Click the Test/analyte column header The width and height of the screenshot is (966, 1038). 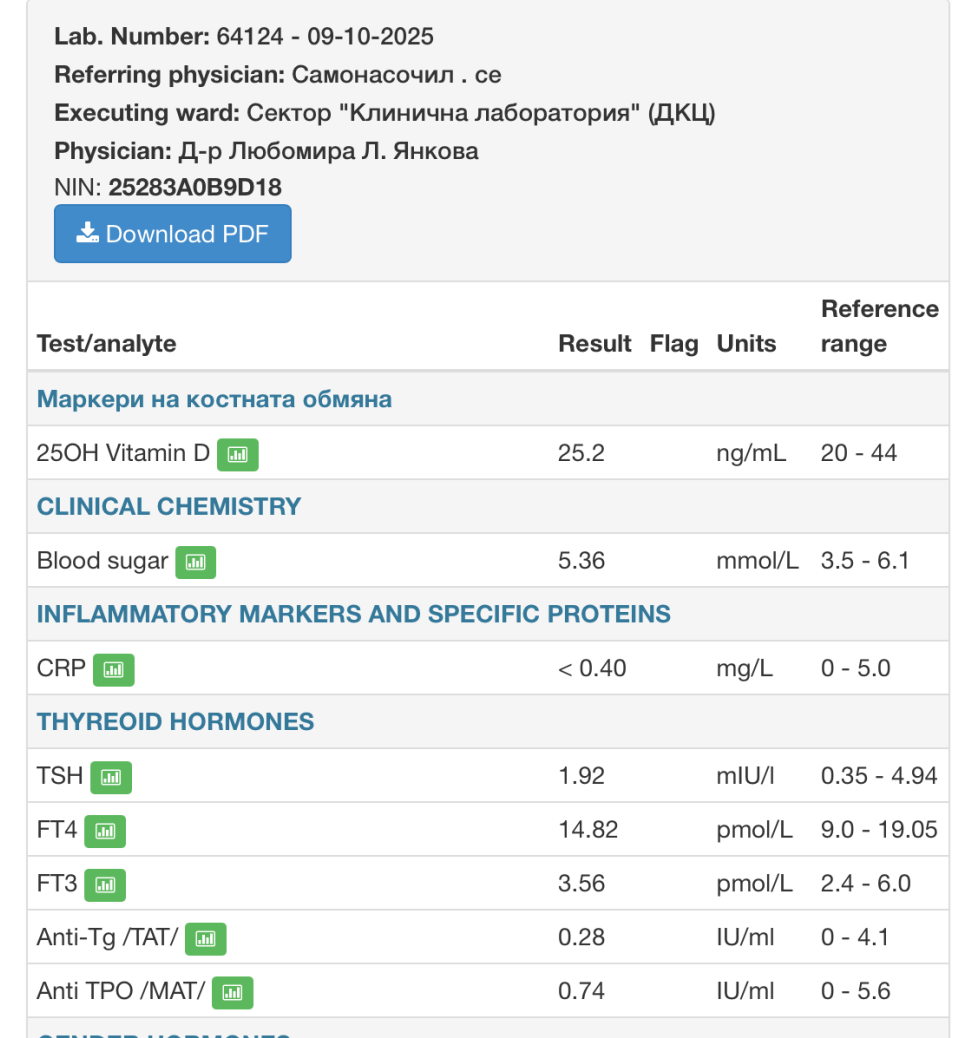point(106,344)
